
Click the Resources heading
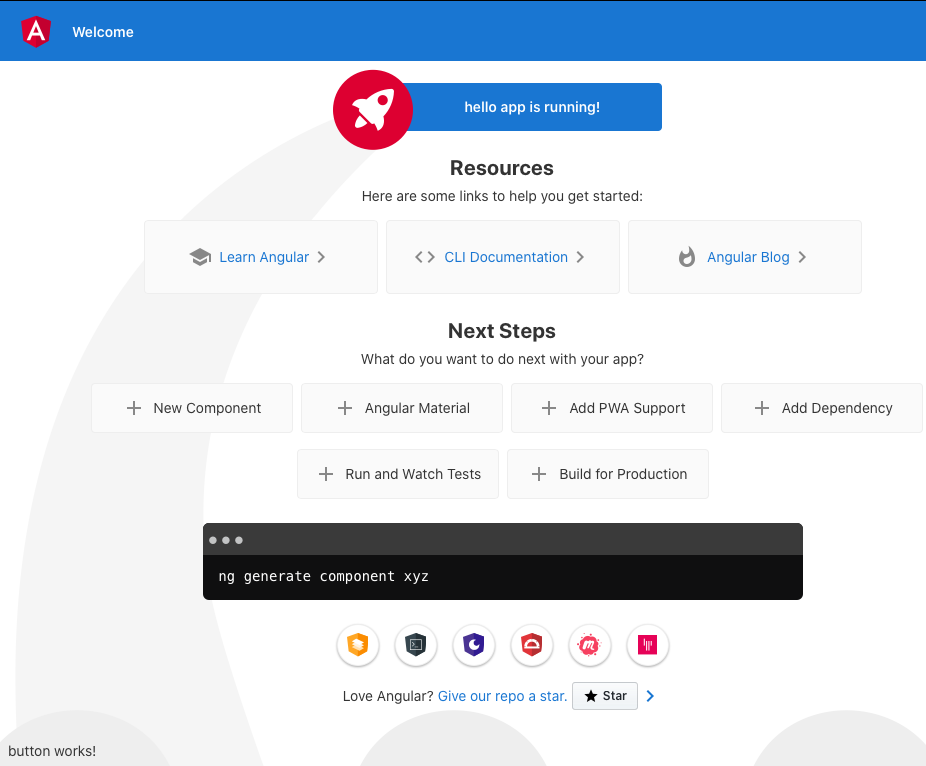tap(502, 168)
